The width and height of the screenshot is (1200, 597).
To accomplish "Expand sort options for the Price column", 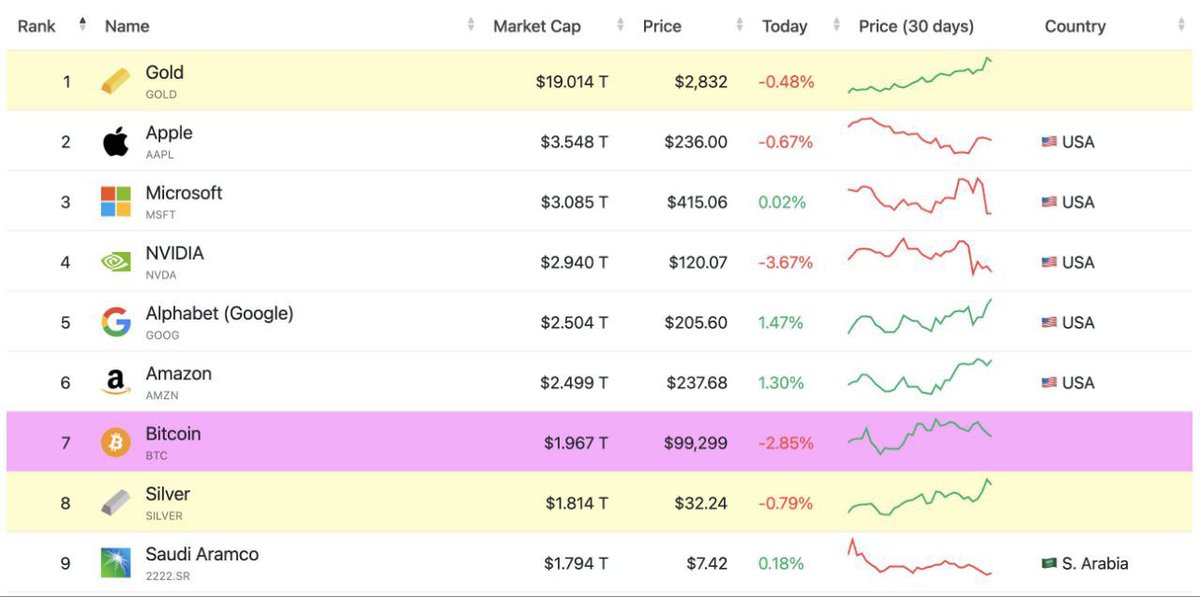I will coord(738,25).
